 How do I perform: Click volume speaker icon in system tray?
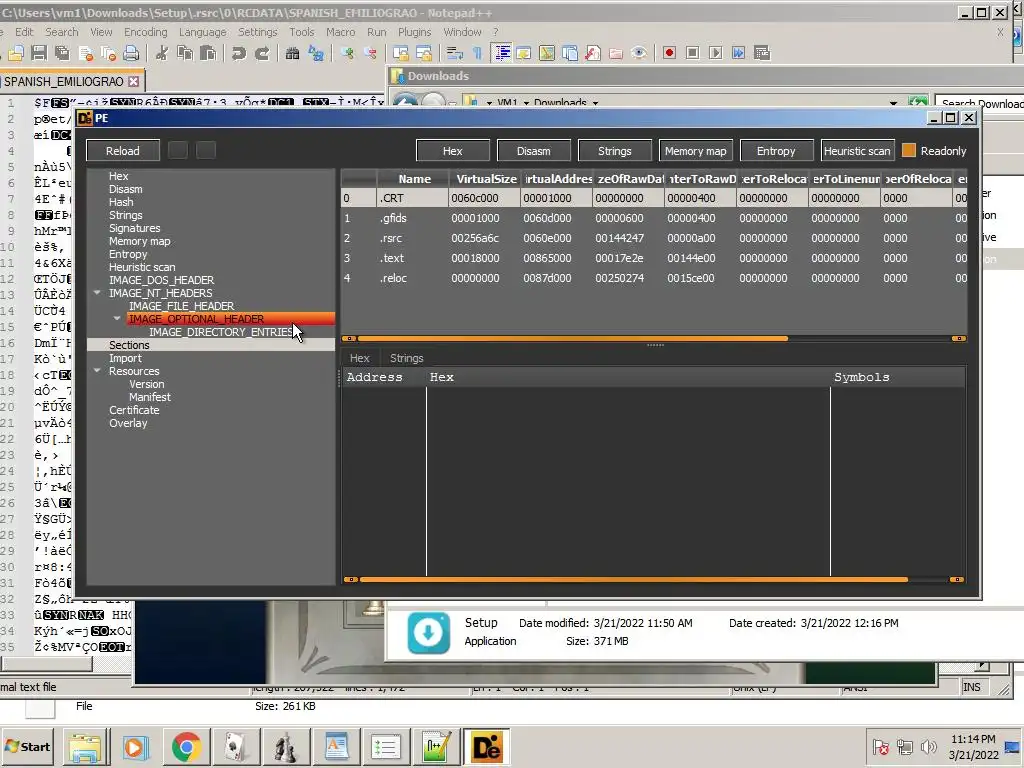[927, 746]
